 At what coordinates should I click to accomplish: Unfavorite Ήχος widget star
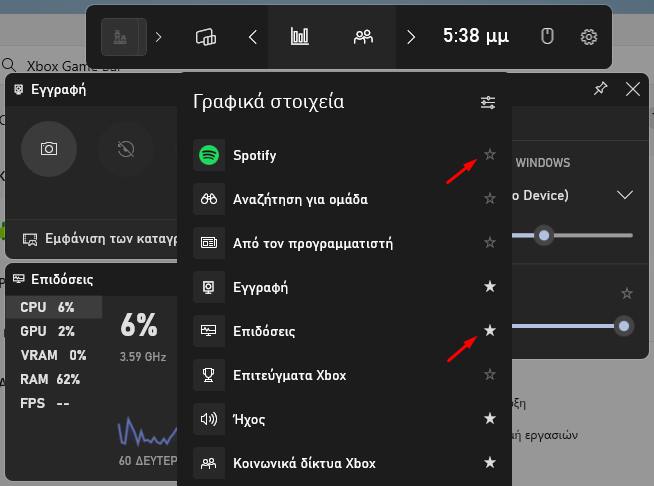click(490, 418)
